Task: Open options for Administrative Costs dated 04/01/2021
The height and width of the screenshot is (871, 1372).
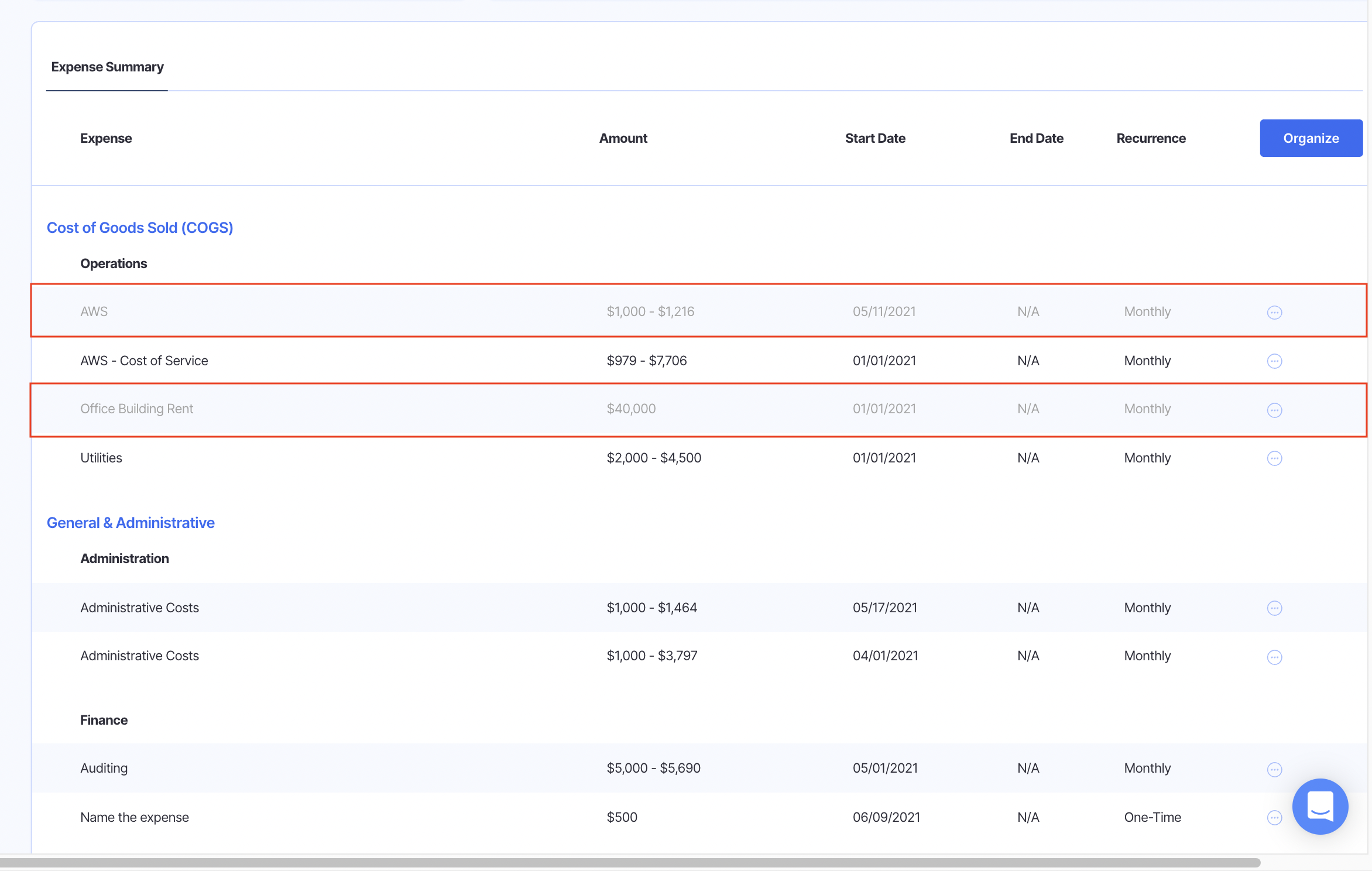Action: coord(1274,657)
